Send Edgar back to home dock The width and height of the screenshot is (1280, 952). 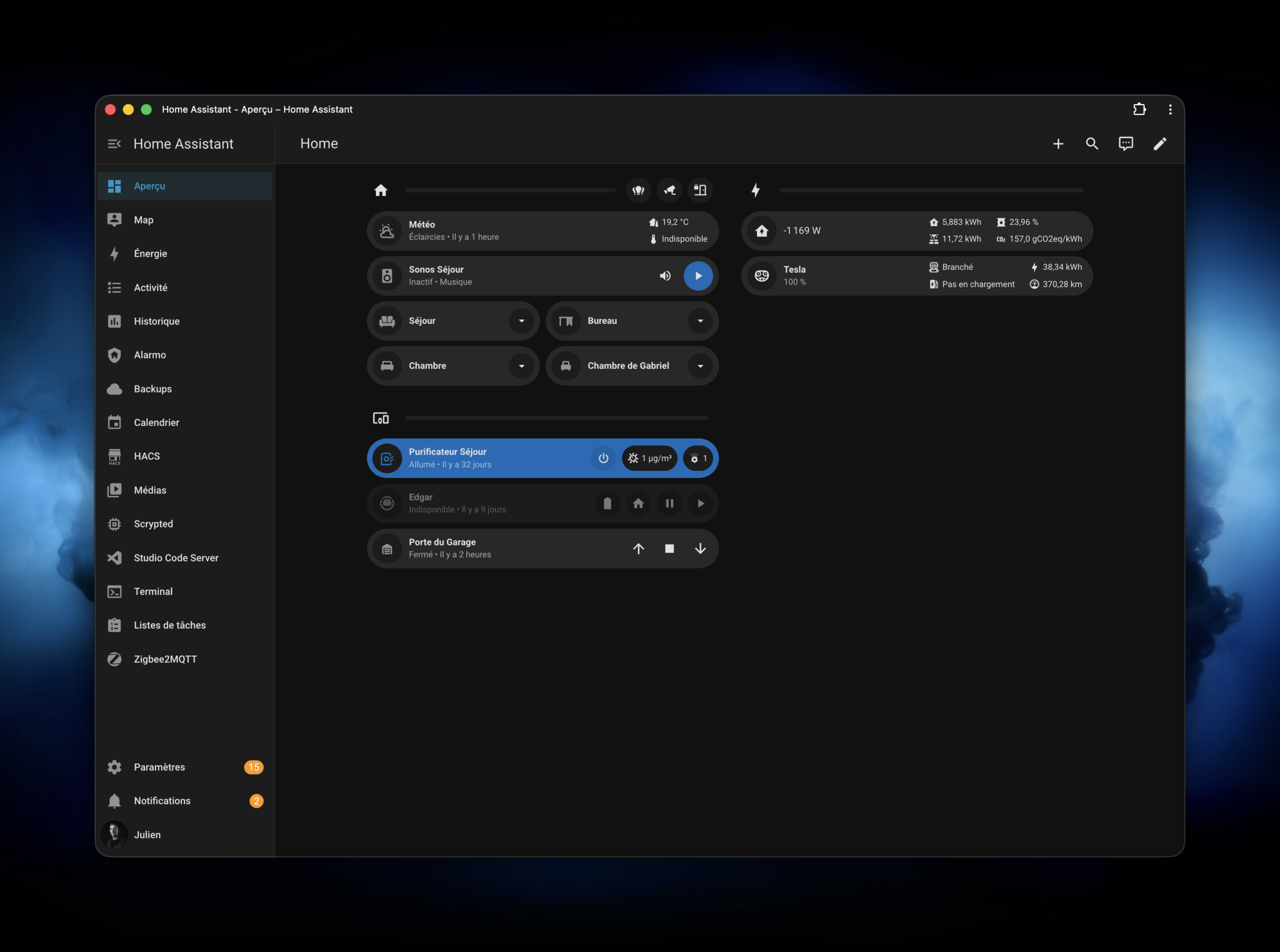point(638,503)
